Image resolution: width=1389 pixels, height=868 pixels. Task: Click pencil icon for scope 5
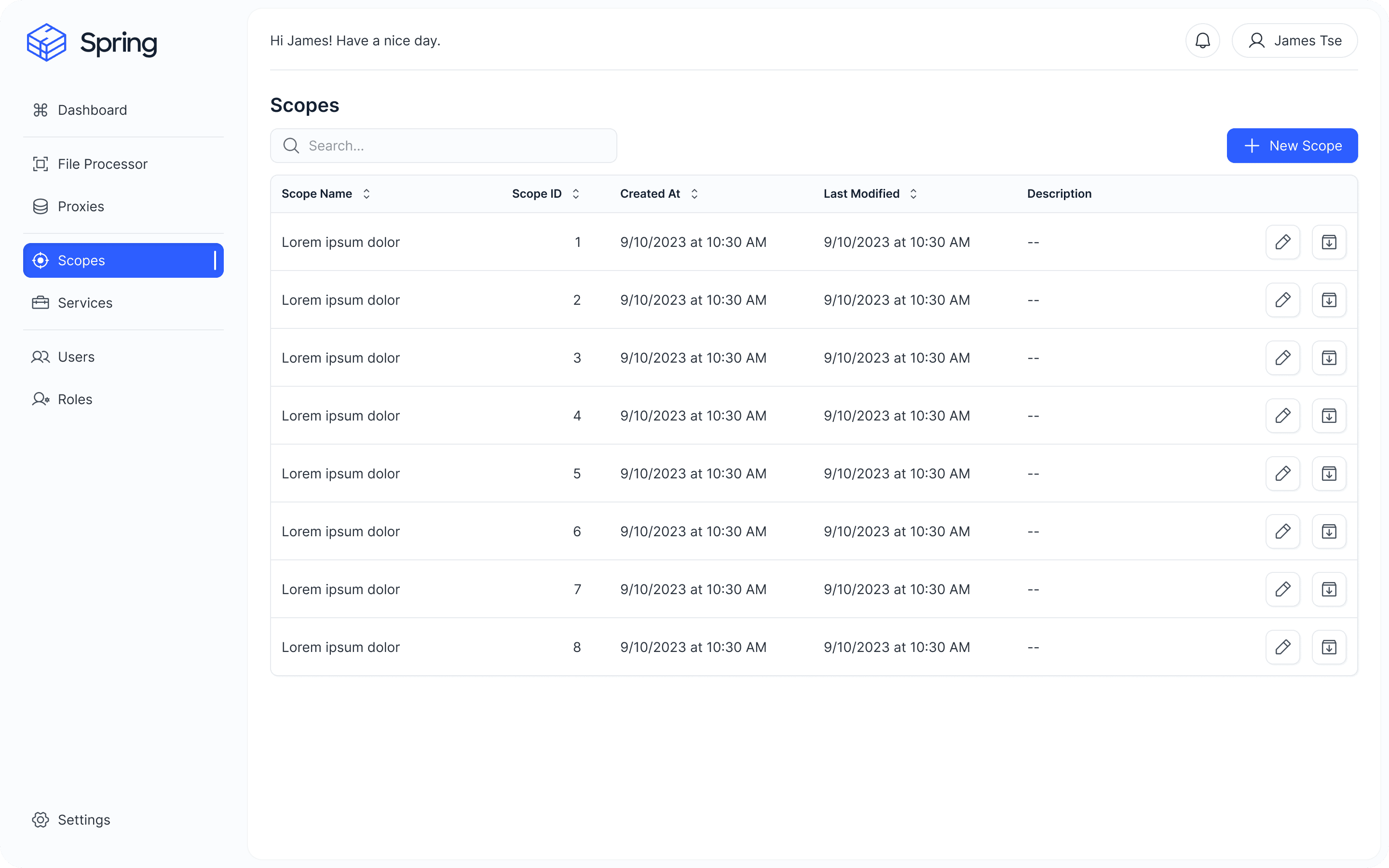[1282, 474]
